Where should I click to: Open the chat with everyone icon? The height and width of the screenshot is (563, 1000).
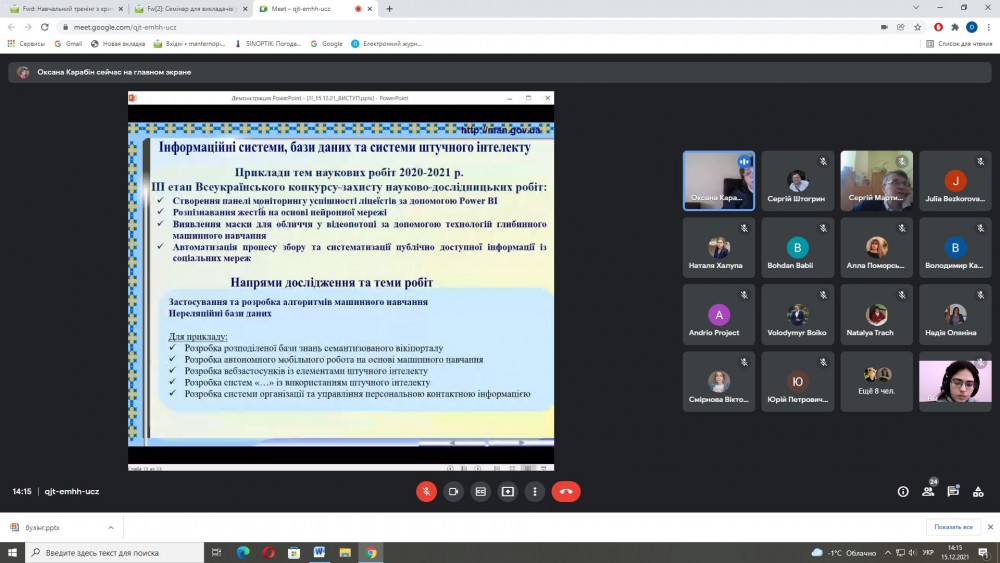(953, 492)
